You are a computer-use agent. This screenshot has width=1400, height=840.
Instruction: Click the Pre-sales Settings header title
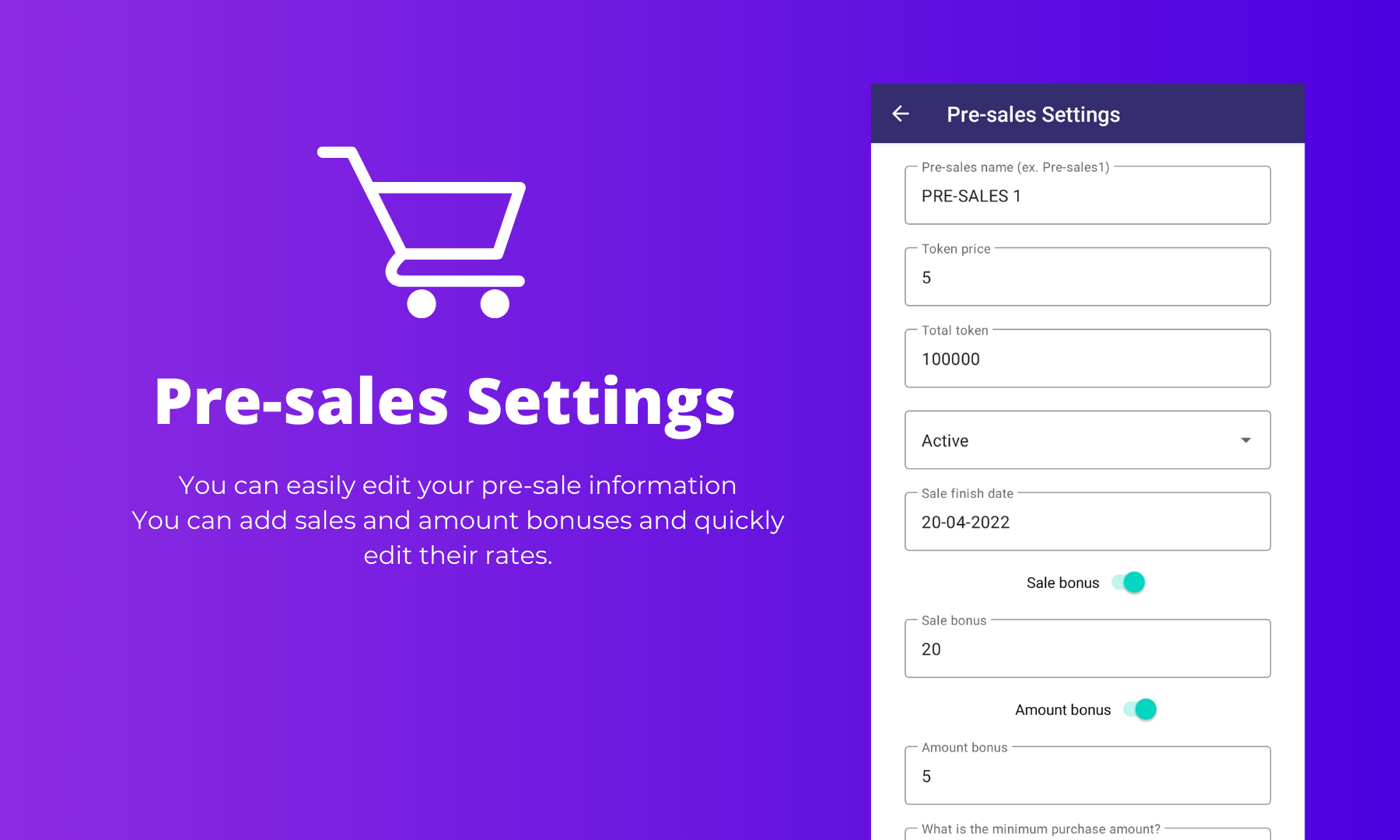[x=1033, y=114]
